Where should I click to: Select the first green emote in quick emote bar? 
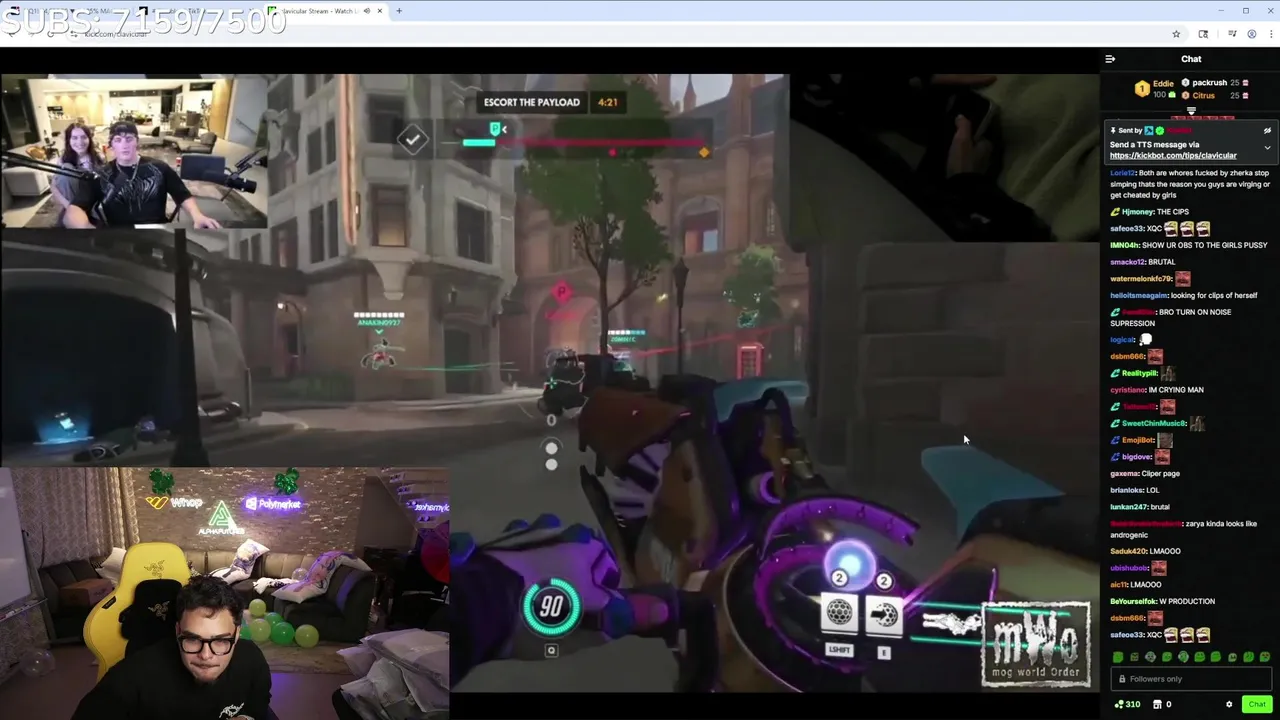1118,657
